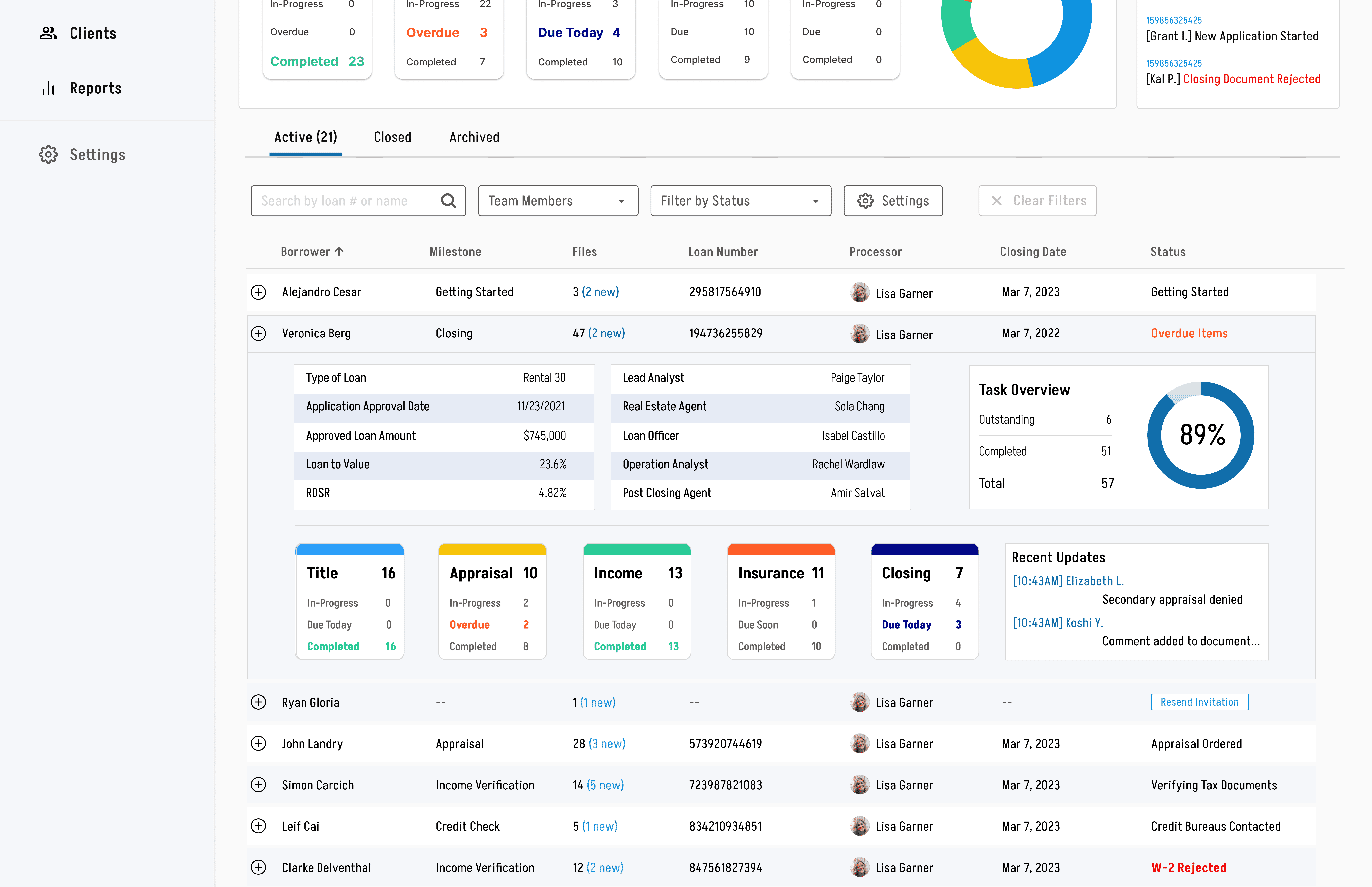
Task: Click Lisa Garner avatar in Veronica Berg row
Action: click(x=860, y=334)
